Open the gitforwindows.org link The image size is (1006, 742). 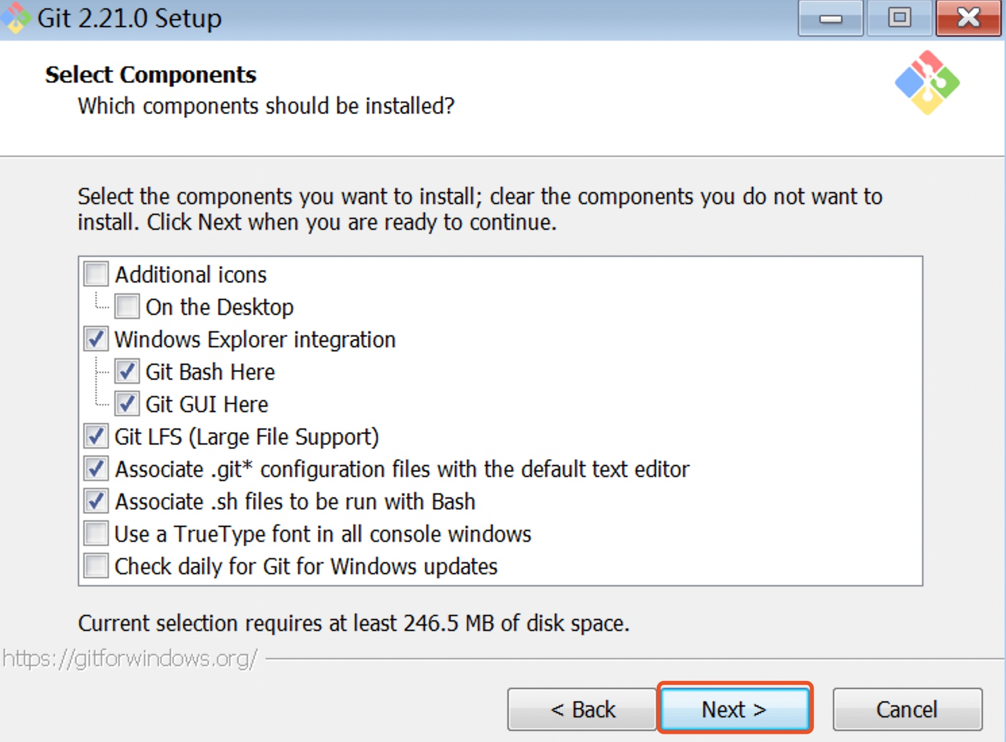130,658
